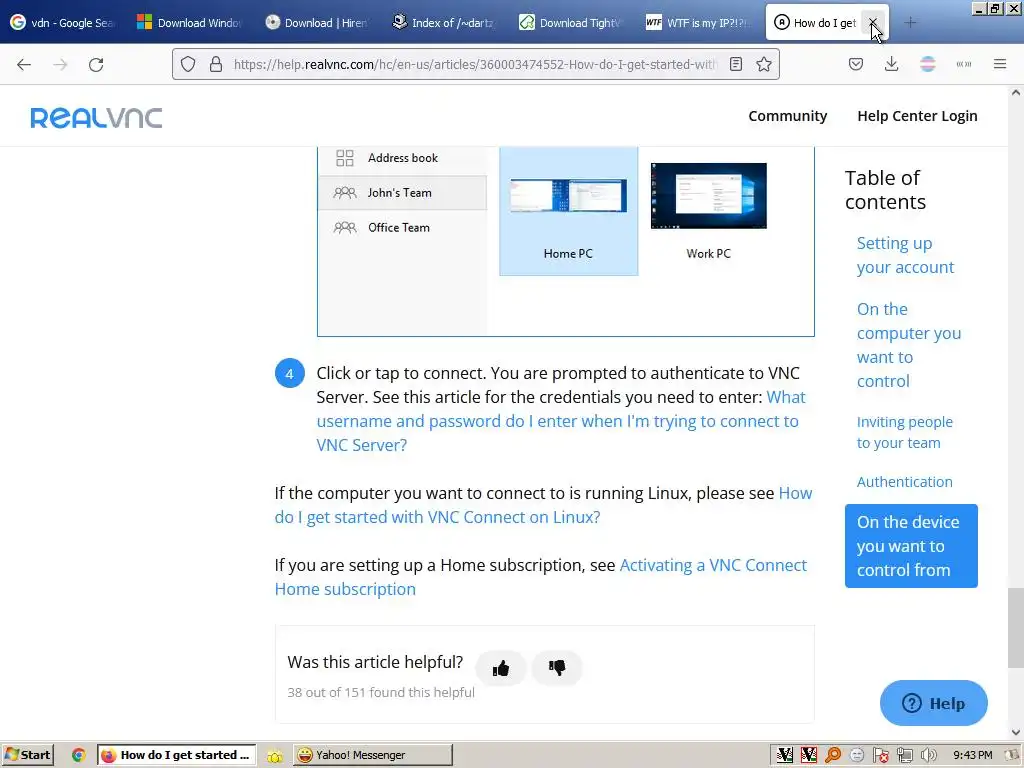Image resolution: width=1024 pixels, height=768 pixels.
Task: Jump to Authentication section
Action: [x=904, y=482]
